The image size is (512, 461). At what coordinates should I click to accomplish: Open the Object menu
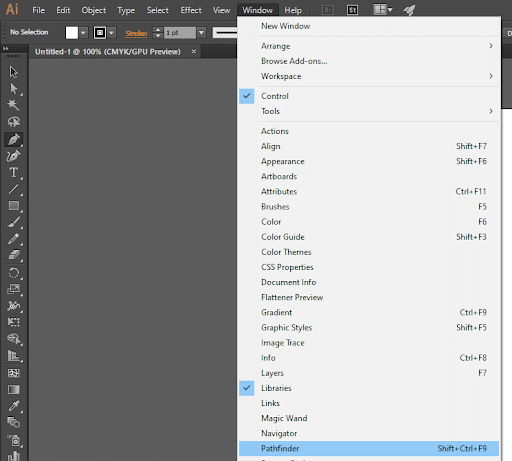point(94,10)
